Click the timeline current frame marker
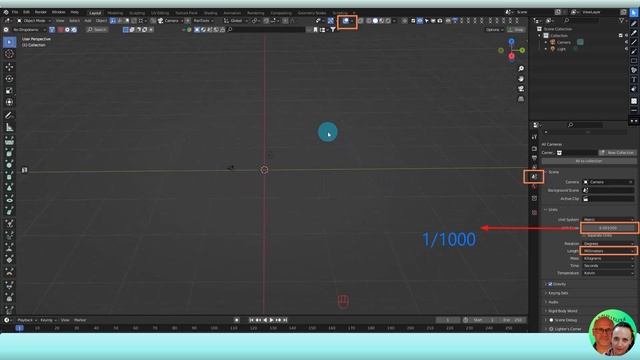The image size is (640, 360). [19, 328]
